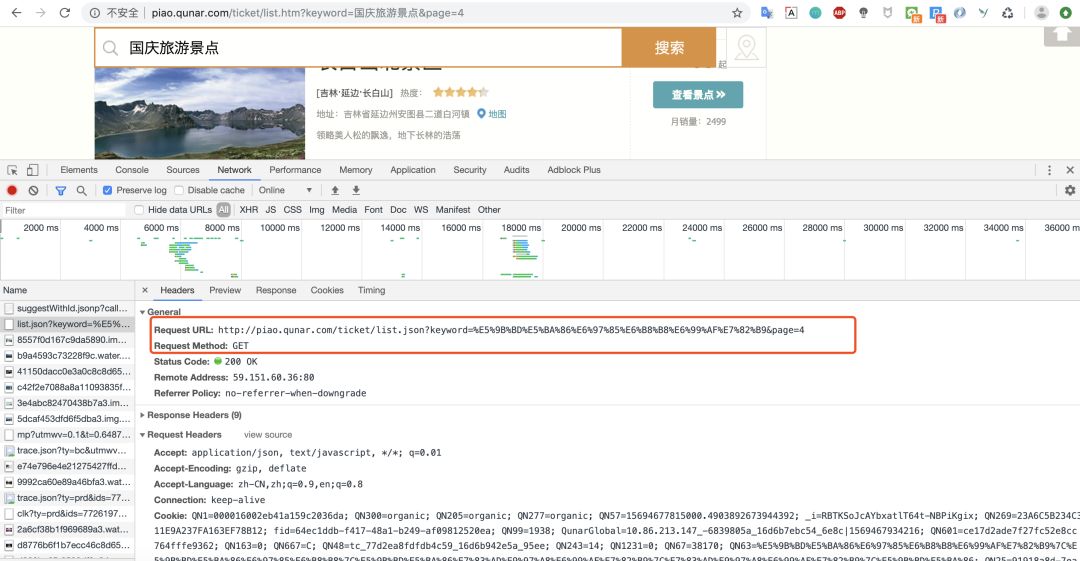The width and height of the screenshot is (1080, 561).
Task: Click the network Filter input field
Action: [63, 210]
